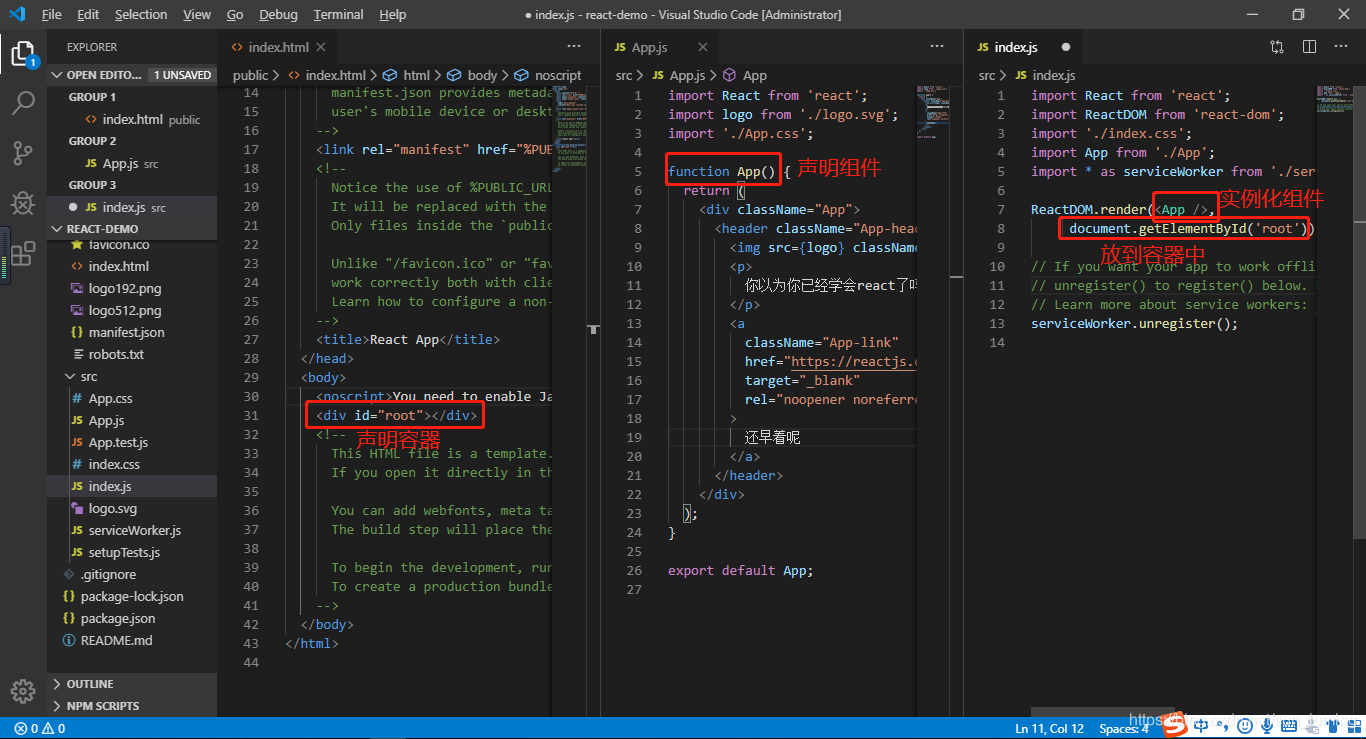Viewport: 1366px width, 739px height.
Task: Open More Actions for index.html editor group
Action: point(574,47)
